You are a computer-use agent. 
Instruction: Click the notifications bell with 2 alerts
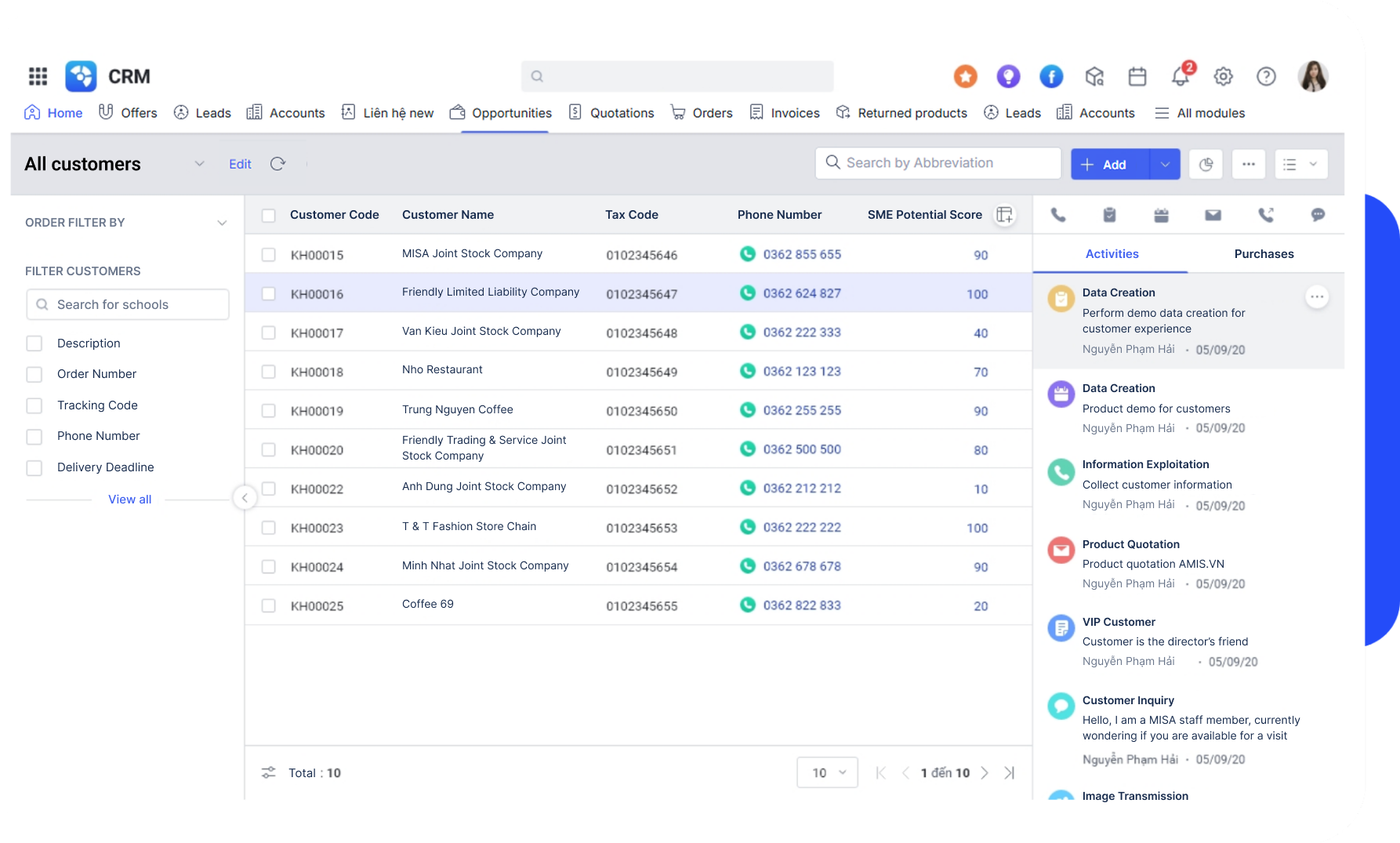[x=1179, y=76]
